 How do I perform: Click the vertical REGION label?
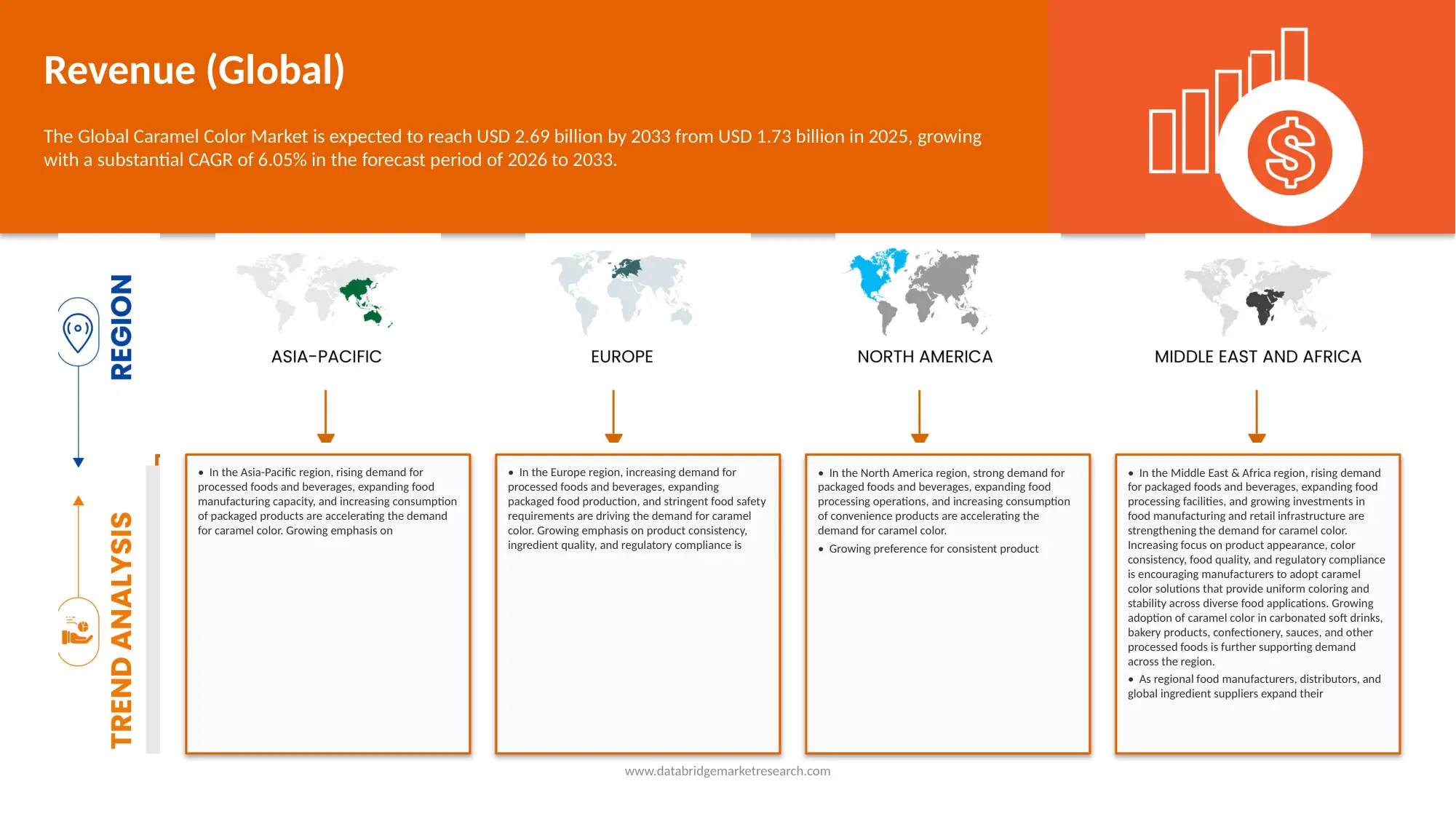(x=121, y=328)
